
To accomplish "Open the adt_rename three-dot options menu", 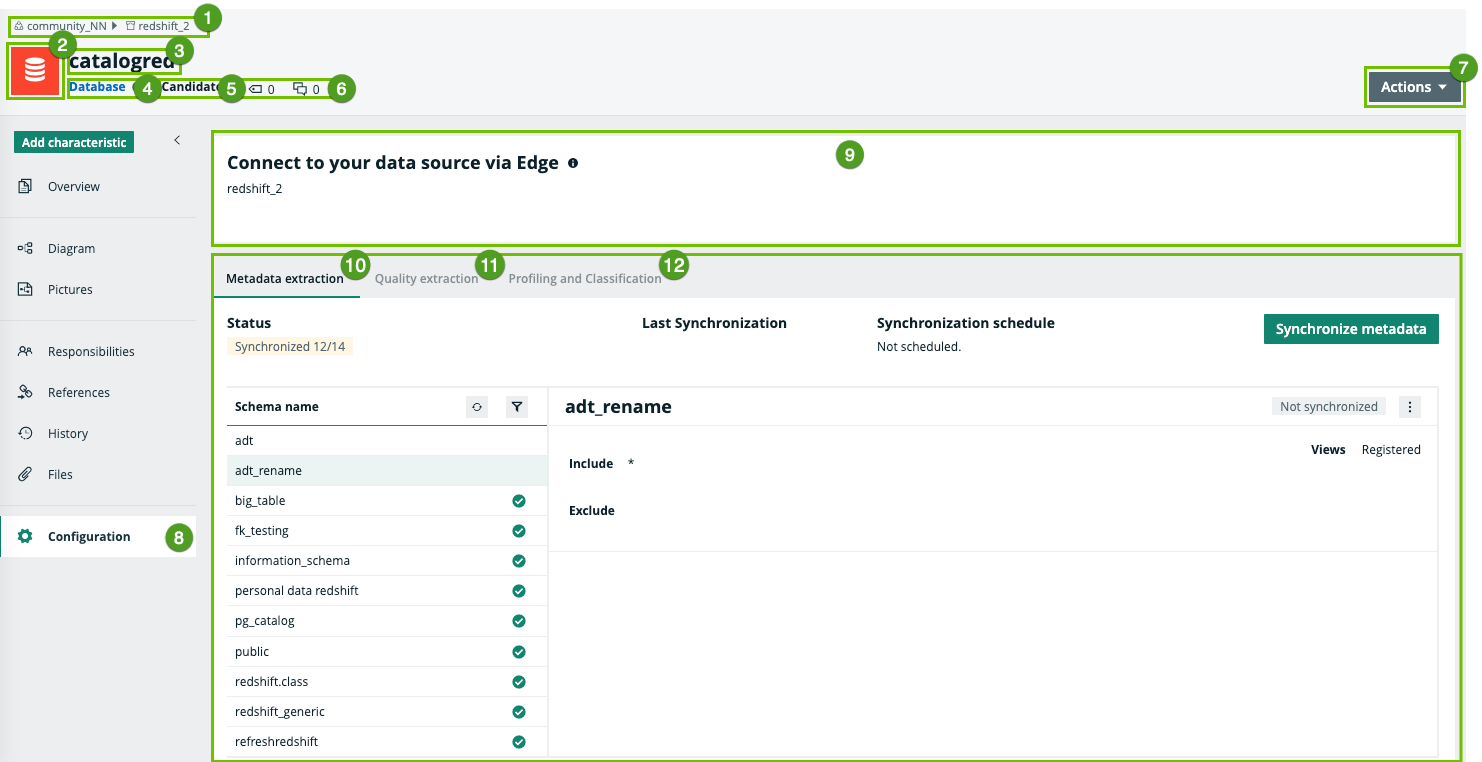I will click(1410, 407).
